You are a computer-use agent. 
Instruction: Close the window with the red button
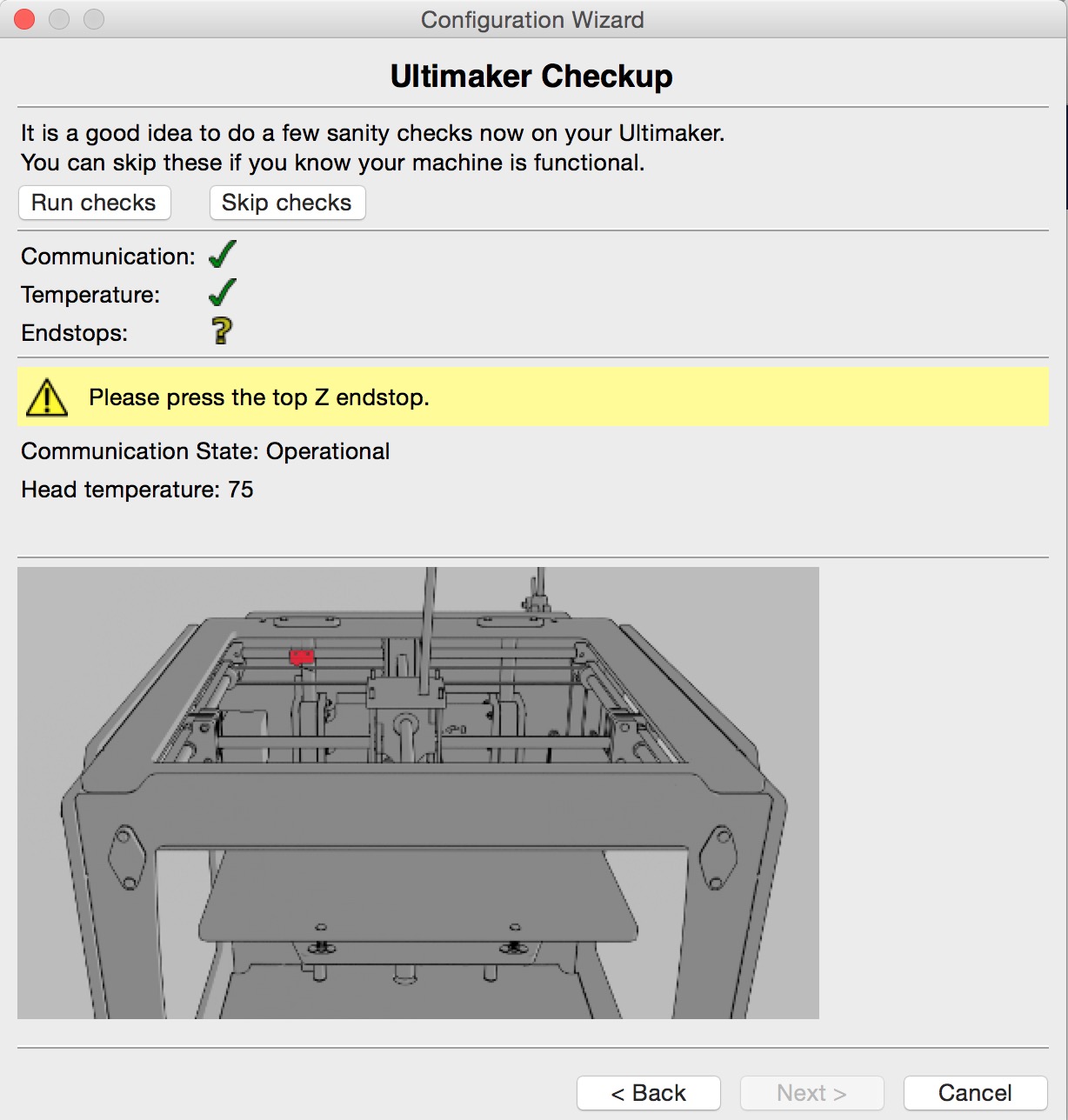(x=24, y=19)
